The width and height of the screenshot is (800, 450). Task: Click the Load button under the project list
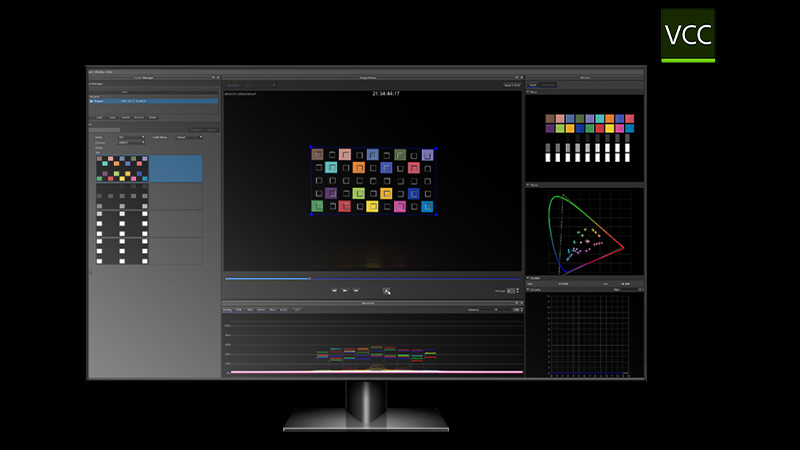(100, 117)
